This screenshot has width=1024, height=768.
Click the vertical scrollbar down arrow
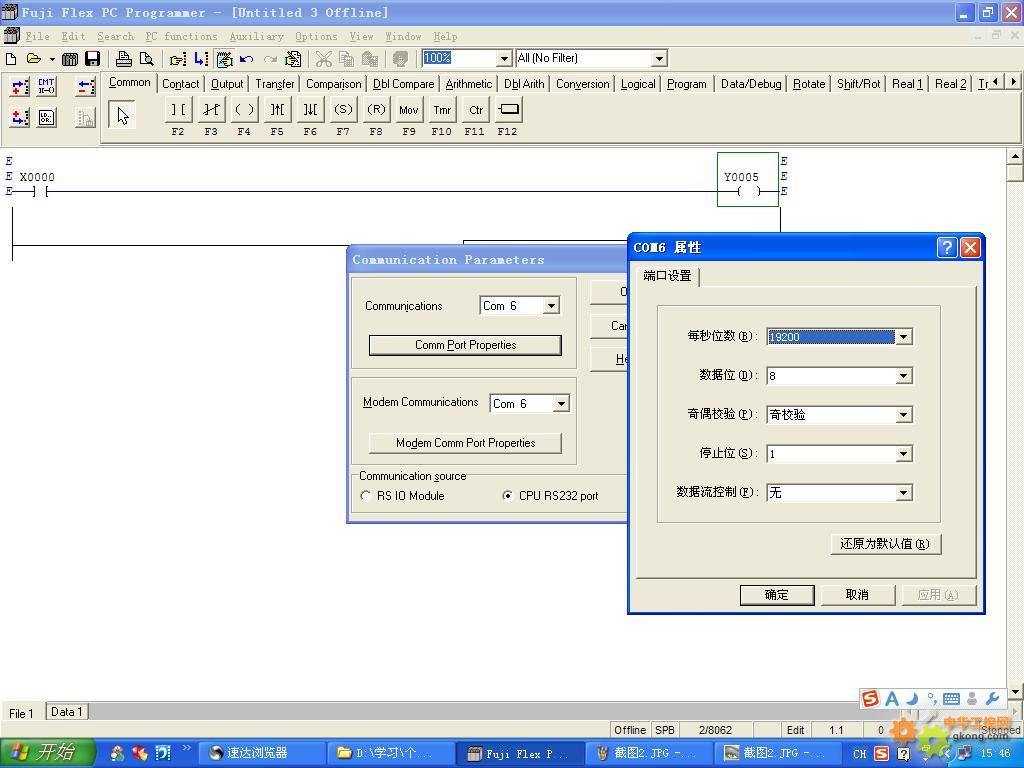[1016, 692]
